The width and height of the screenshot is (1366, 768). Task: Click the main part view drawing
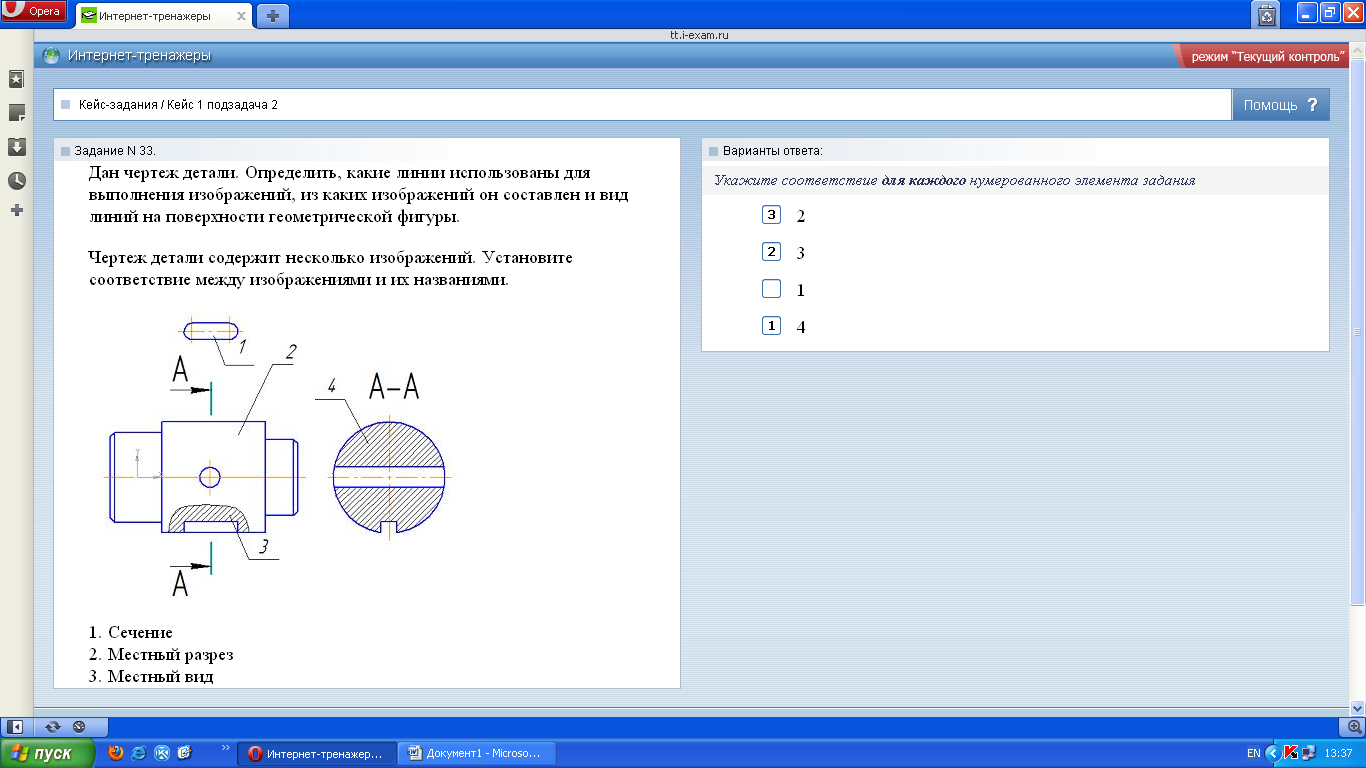(x=204, y=477)
